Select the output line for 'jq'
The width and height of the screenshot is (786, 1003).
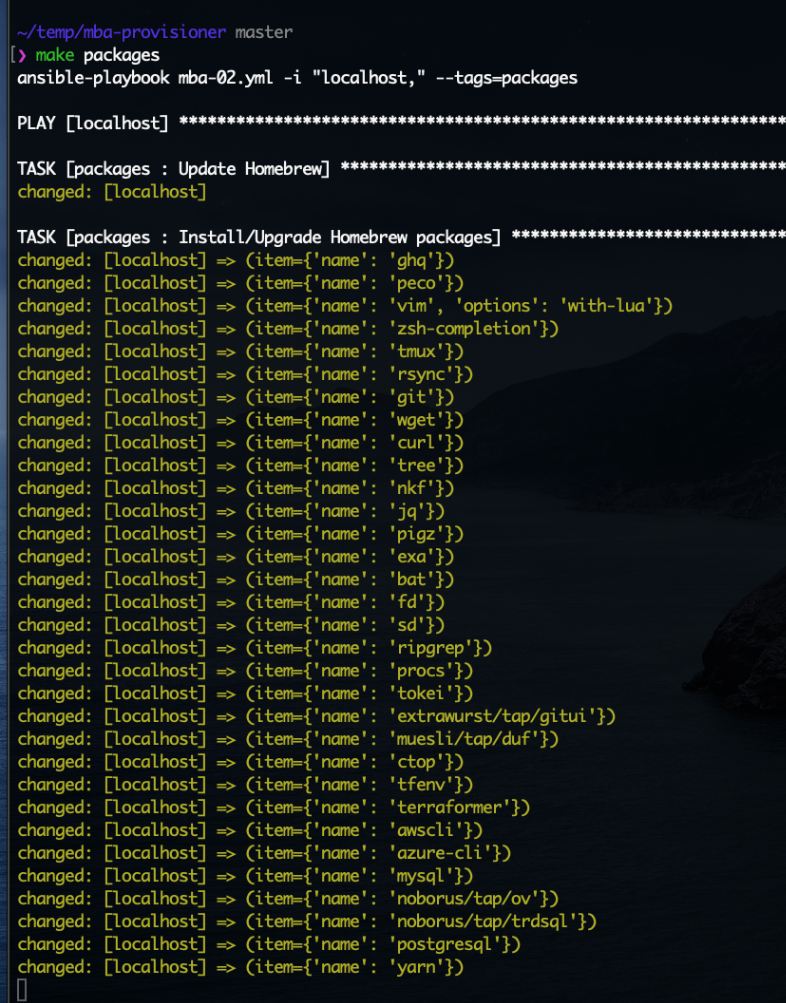(231, 511)
